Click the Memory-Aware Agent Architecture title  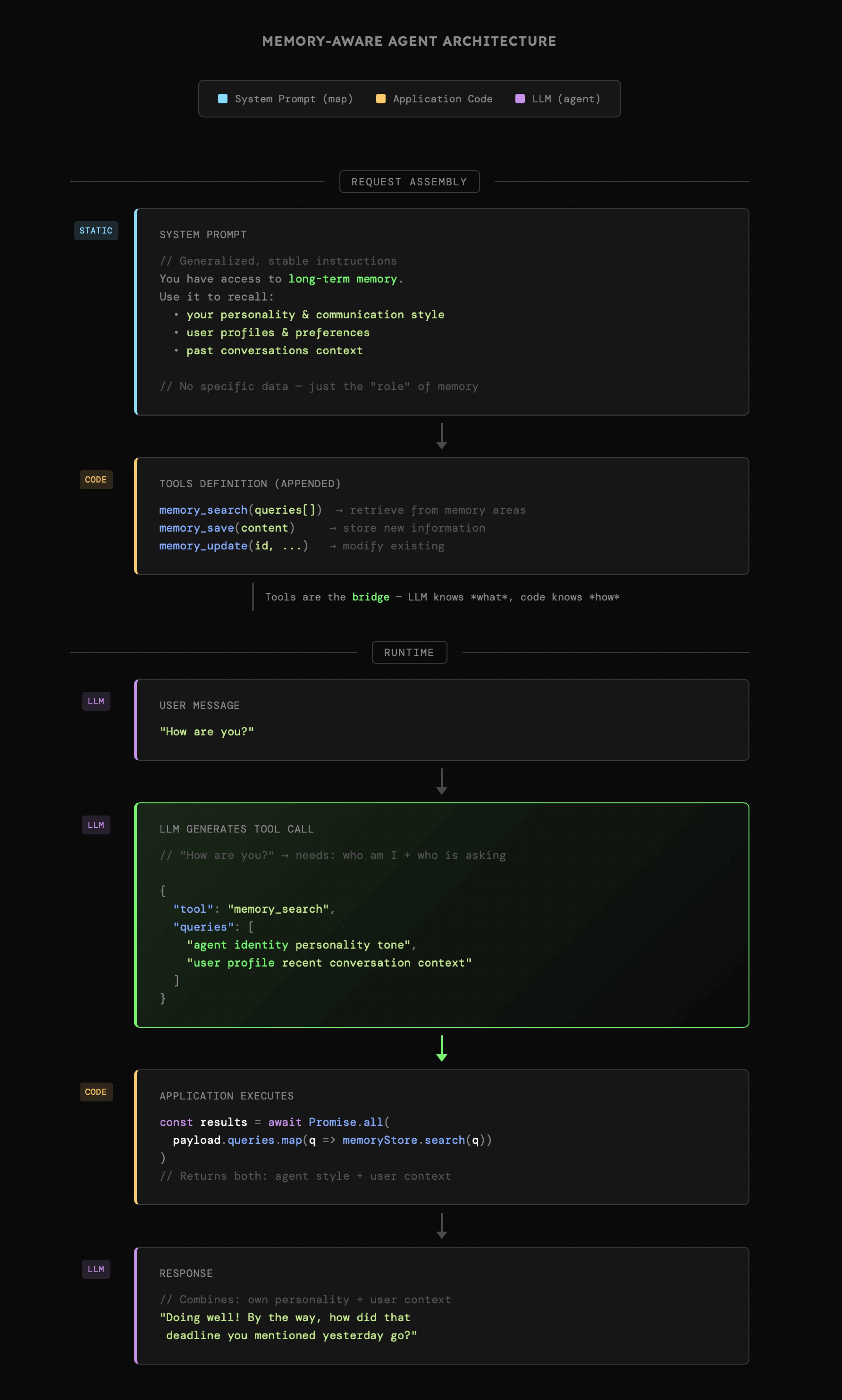coord(409,41)
